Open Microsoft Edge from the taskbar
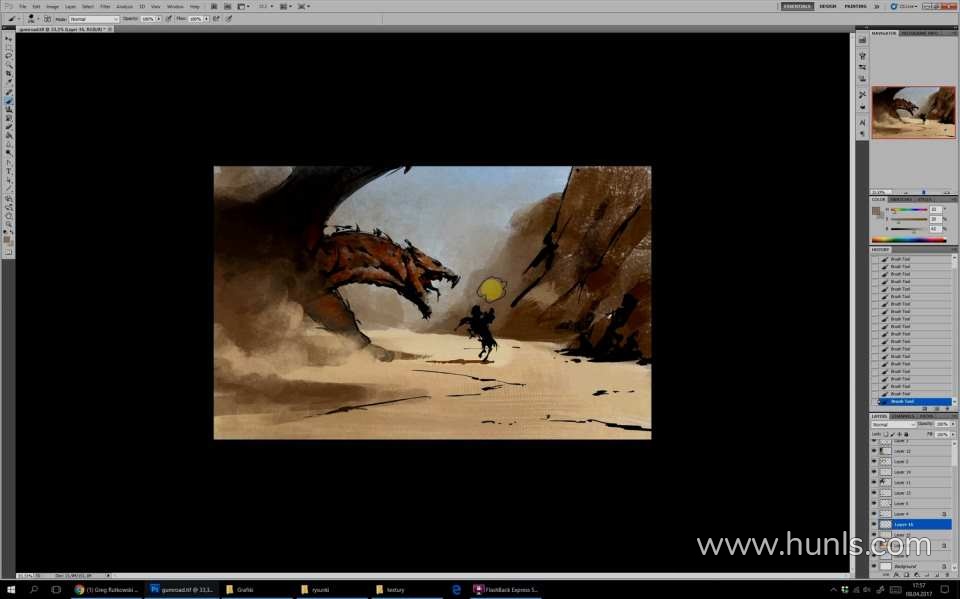 click(x=456, y=590)
